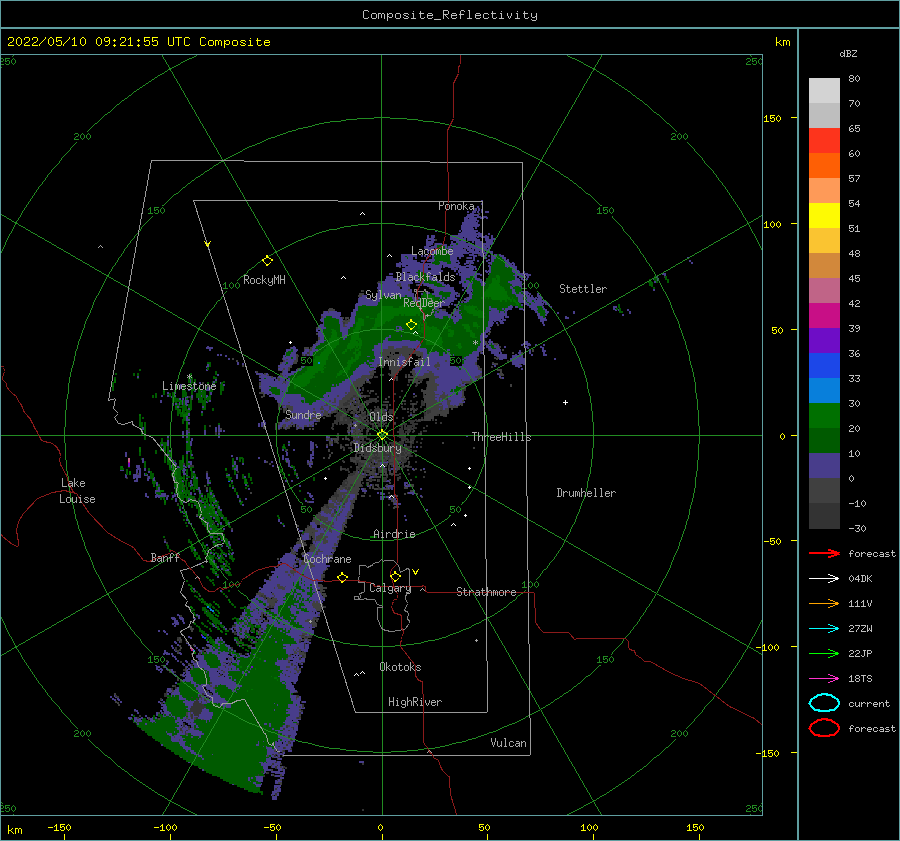Click the Airdrie town label

pos(394,534)
